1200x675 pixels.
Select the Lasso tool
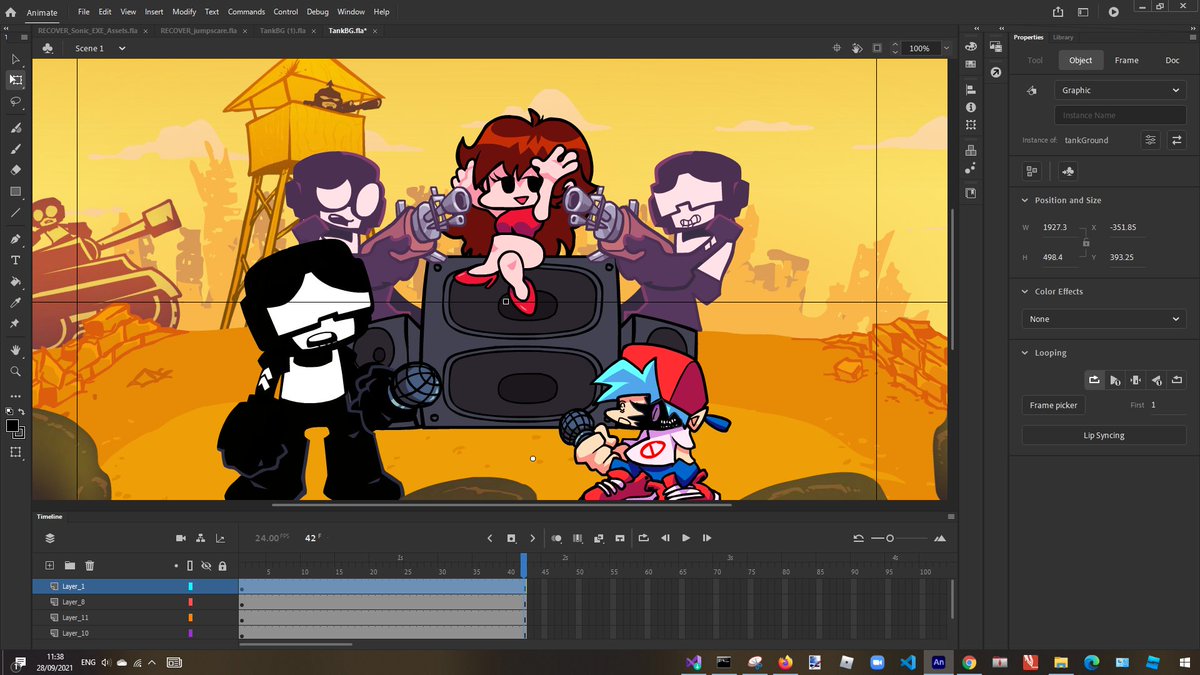point(15,102)
